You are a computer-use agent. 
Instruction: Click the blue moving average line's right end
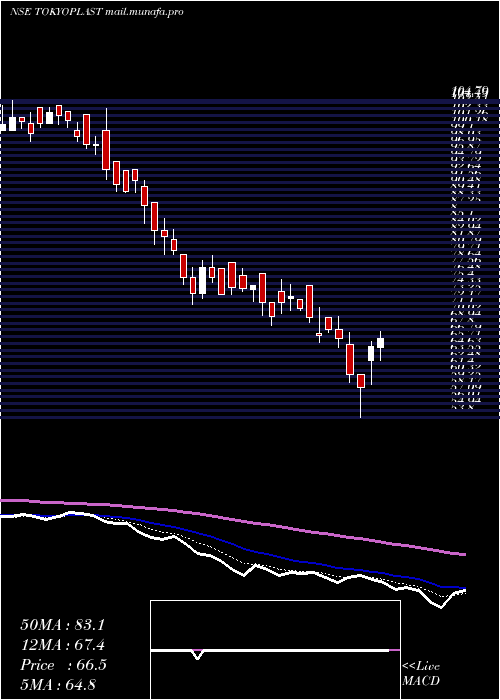[x=463, y=588]
